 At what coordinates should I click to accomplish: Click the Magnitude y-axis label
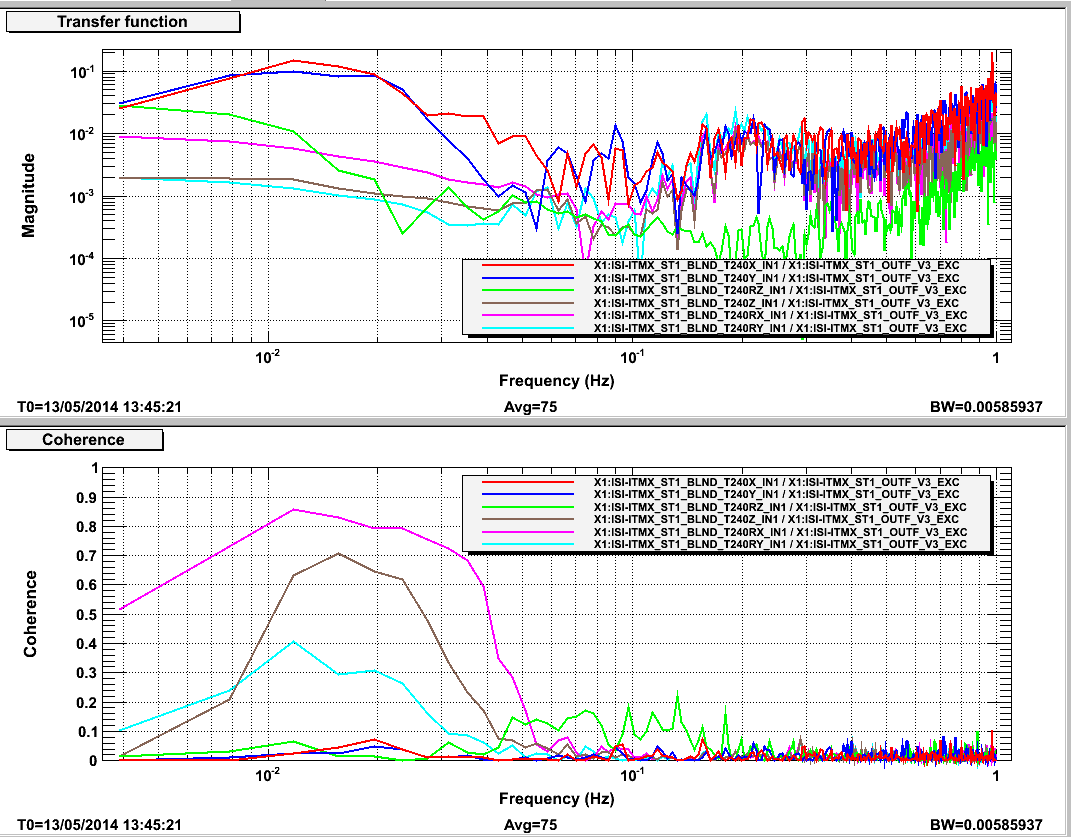28,195
